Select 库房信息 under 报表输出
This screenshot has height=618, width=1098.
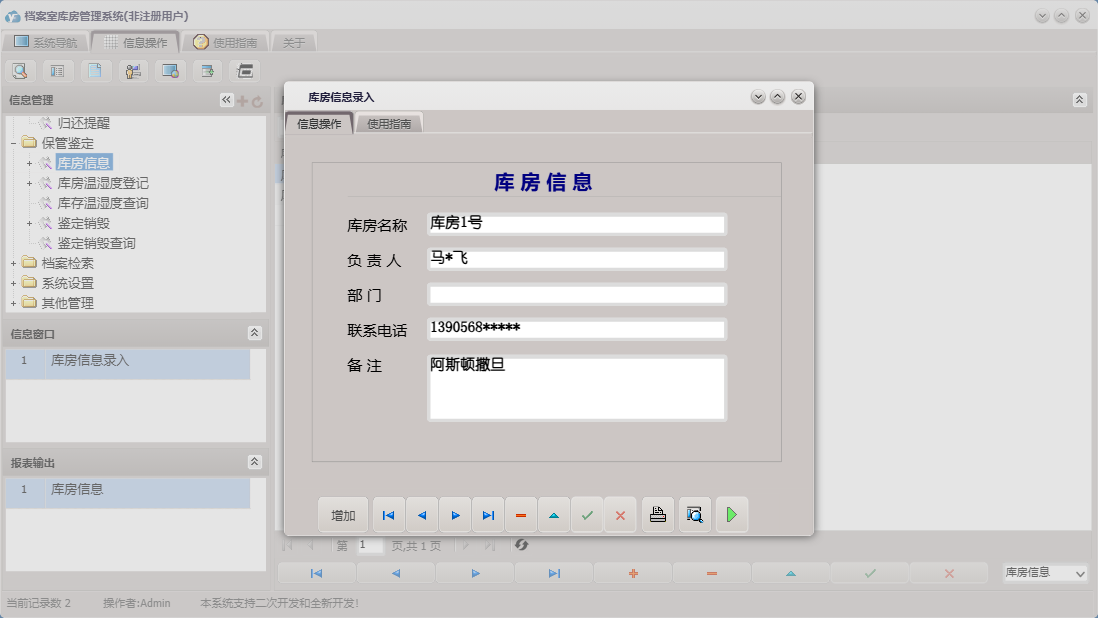pos(76,489)
